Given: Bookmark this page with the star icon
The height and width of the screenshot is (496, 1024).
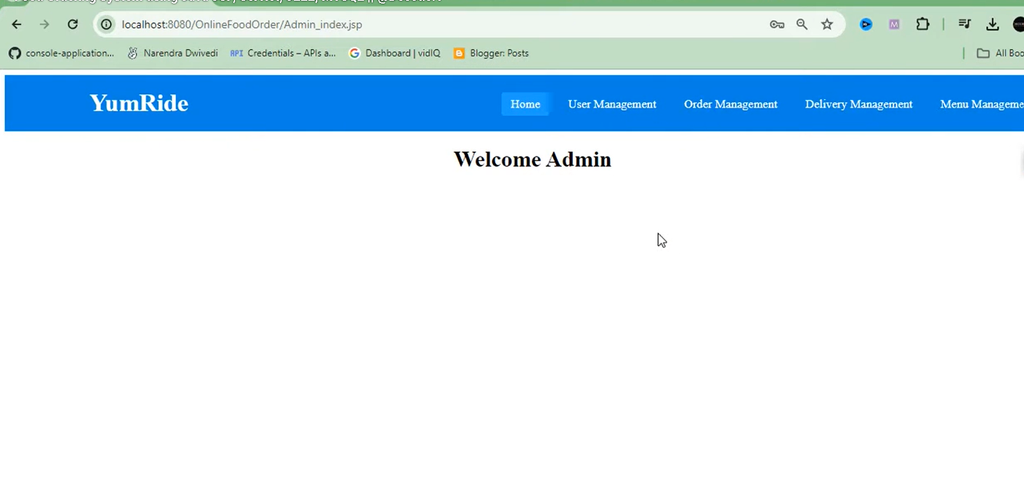Looking at the screenshot, I should click(x=827, y=24).
